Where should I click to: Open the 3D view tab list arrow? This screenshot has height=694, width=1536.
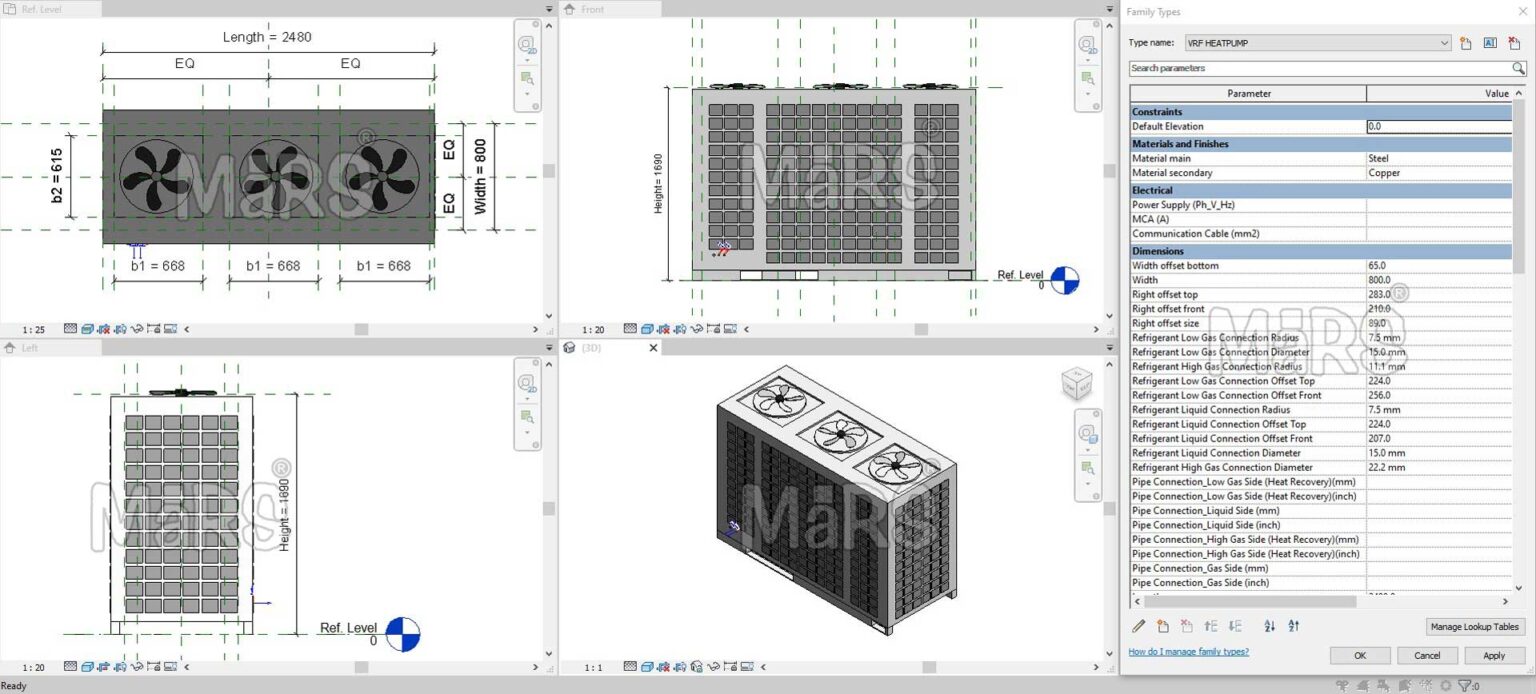1109,348
